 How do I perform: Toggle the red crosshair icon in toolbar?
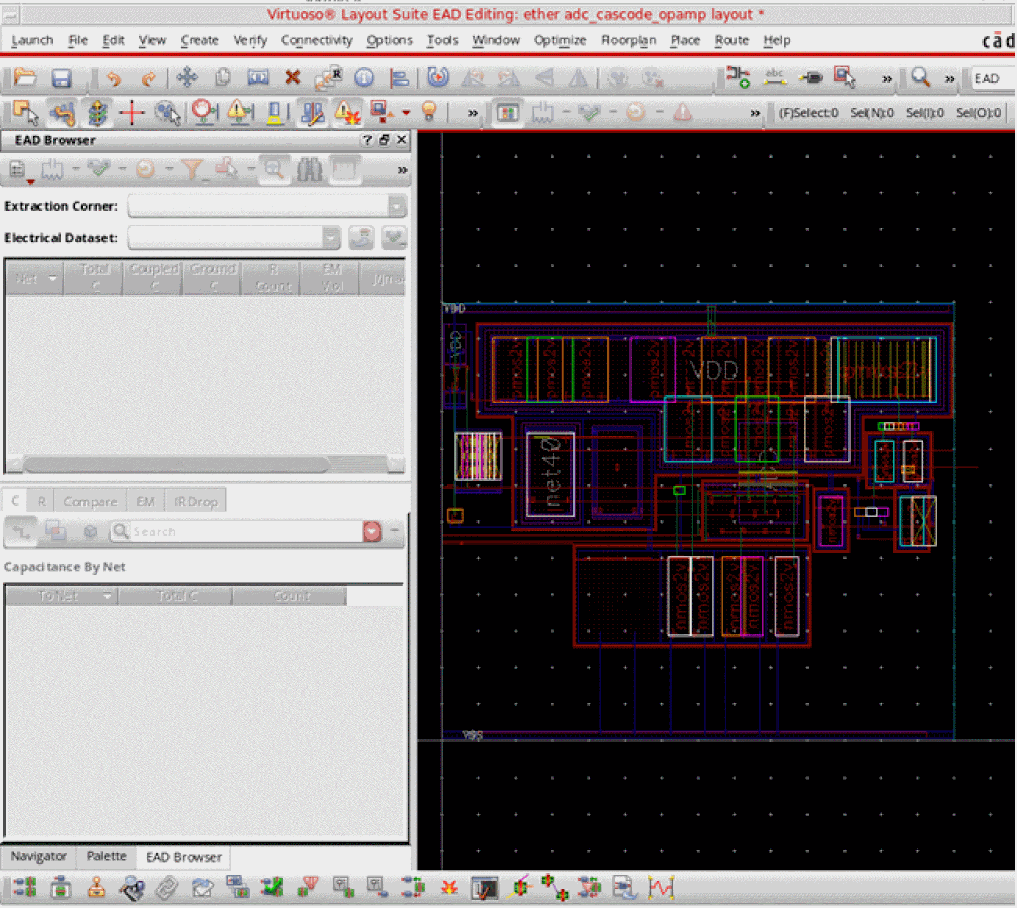[131, 112]
